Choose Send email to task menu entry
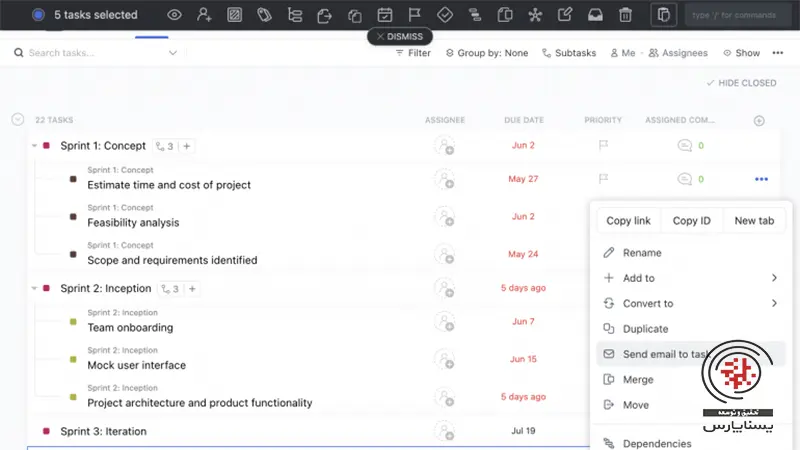 coord(665,354)
